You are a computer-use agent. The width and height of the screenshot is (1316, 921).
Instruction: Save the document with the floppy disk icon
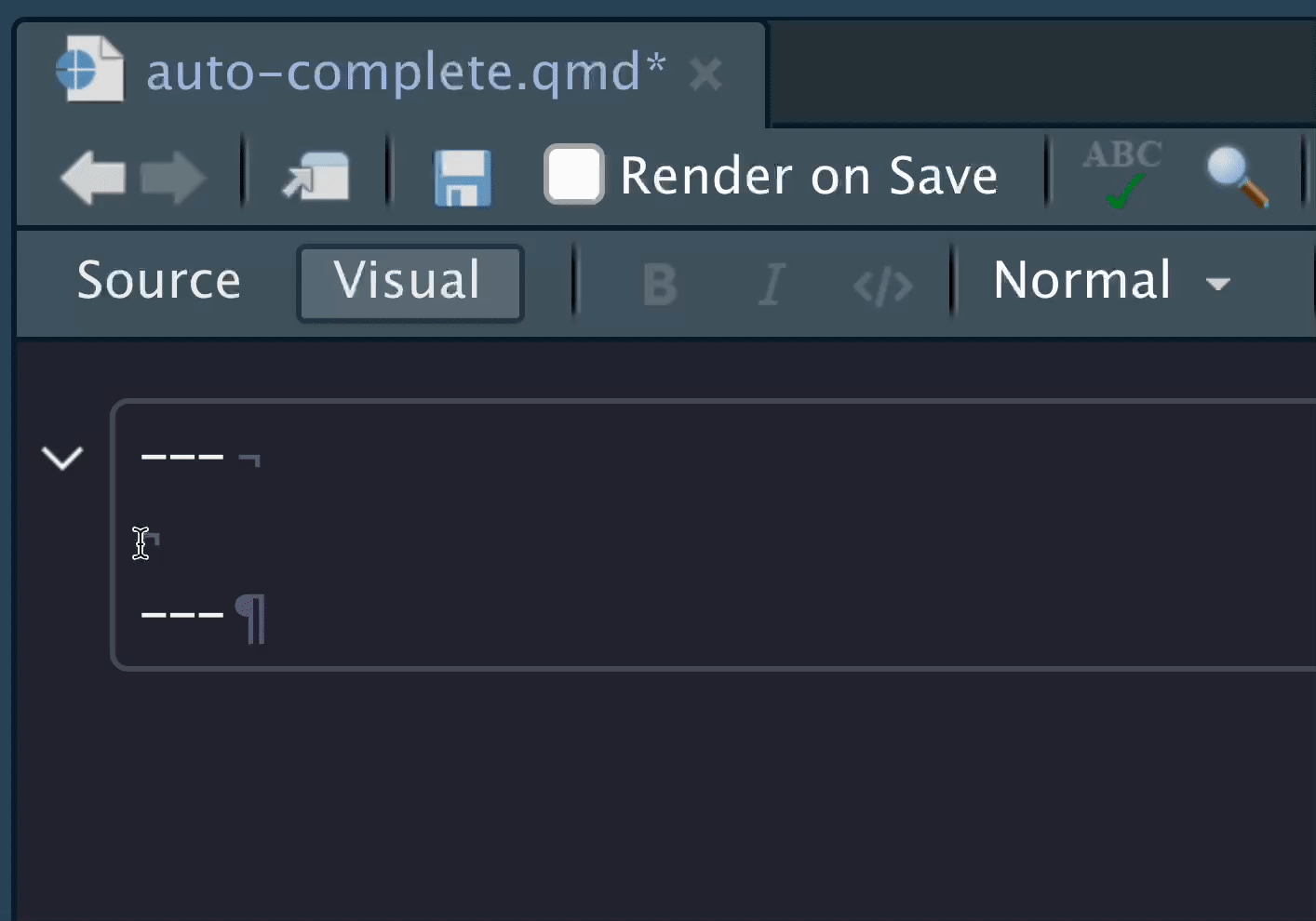pos(463,178)
